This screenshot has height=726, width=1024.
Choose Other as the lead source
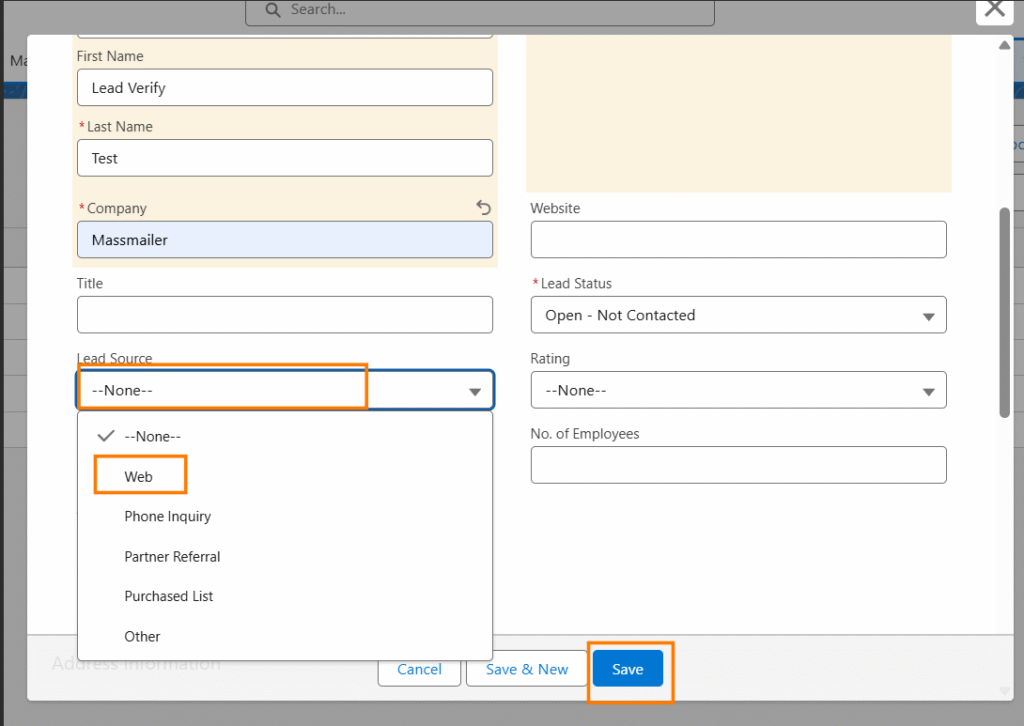(x=142, y=637)
